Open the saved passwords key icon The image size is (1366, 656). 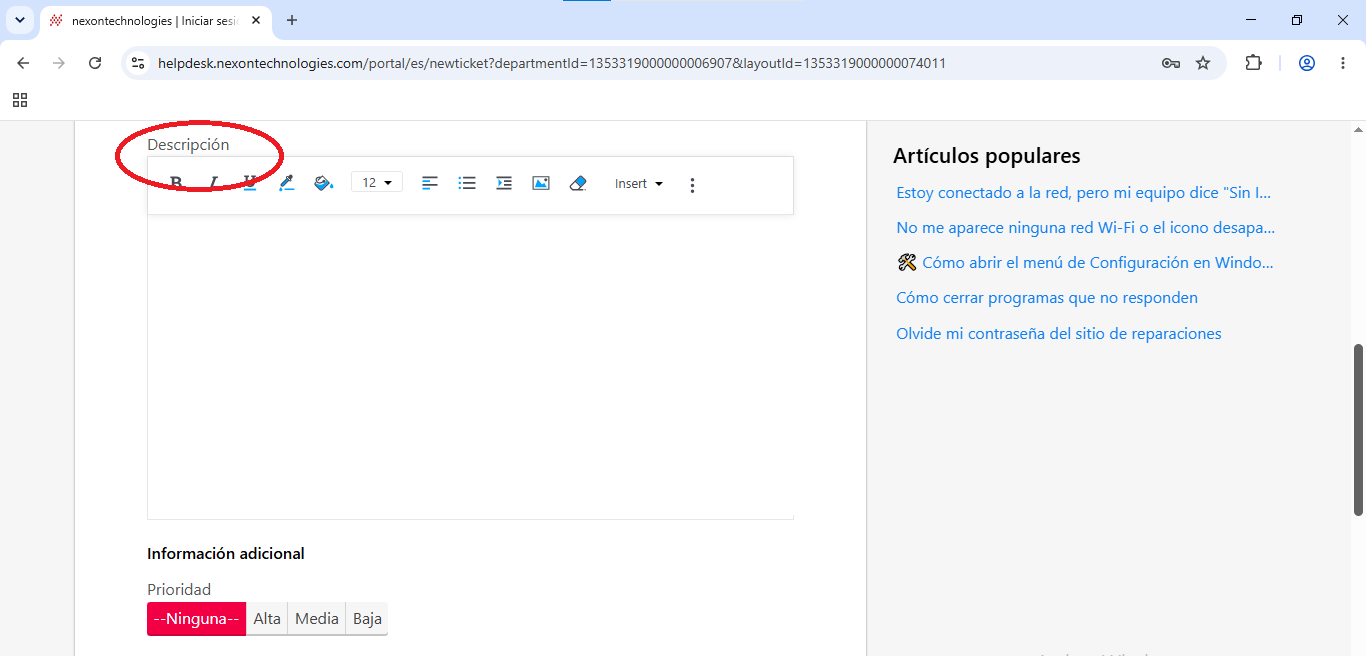[x=1170, y=63]
